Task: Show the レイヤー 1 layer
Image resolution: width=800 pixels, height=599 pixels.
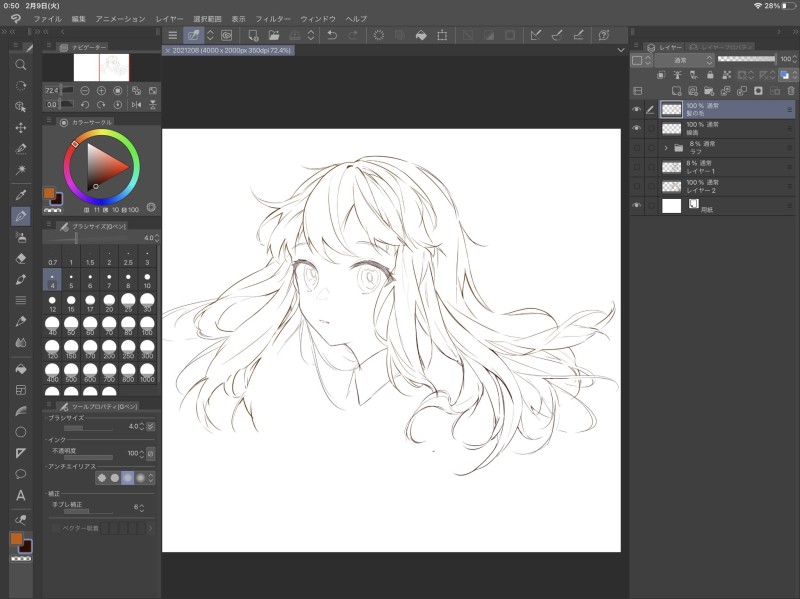Action: [636, 166]
